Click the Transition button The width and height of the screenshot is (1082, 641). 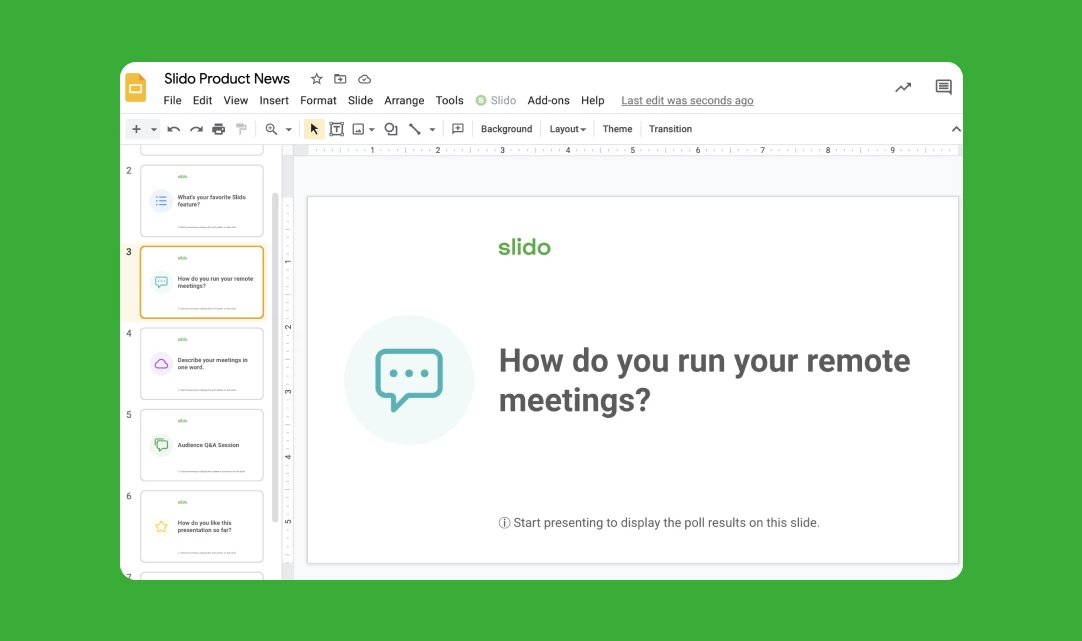pyautogui.click(x=670, y=129)
